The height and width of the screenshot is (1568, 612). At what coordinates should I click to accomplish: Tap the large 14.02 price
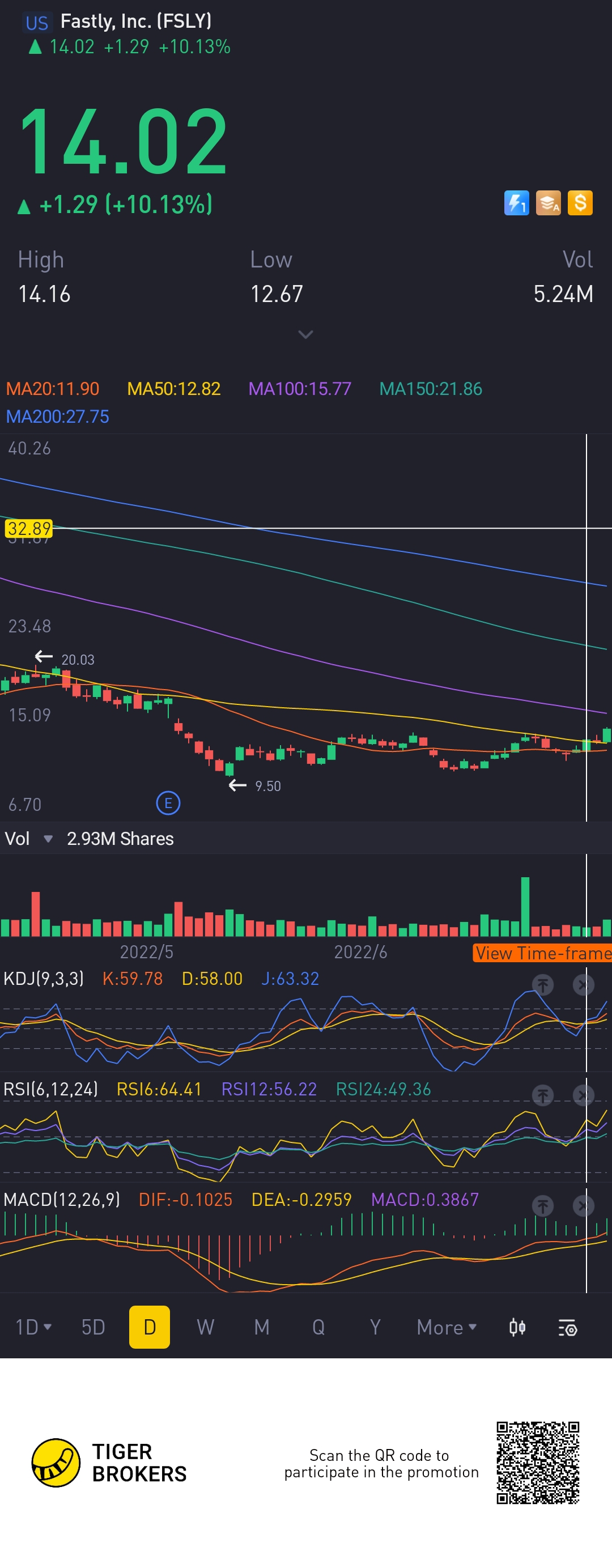[124, 141]
